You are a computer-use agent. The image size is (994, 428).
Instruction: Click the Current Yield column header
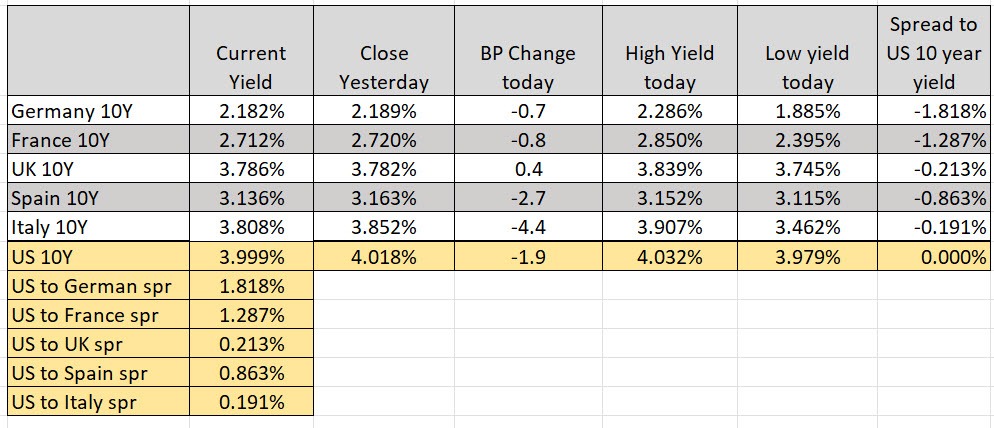(251, 67)
